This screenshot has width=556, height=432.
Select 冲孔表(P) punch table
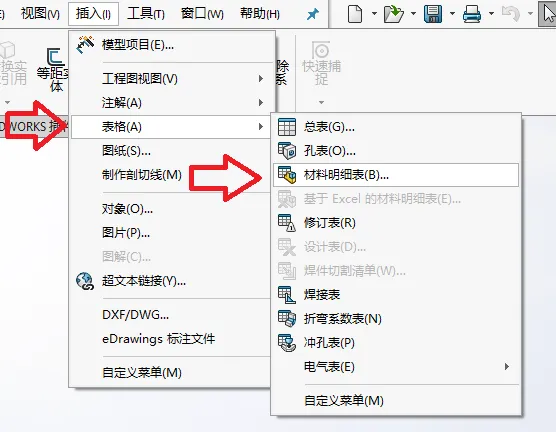point(396,343)
